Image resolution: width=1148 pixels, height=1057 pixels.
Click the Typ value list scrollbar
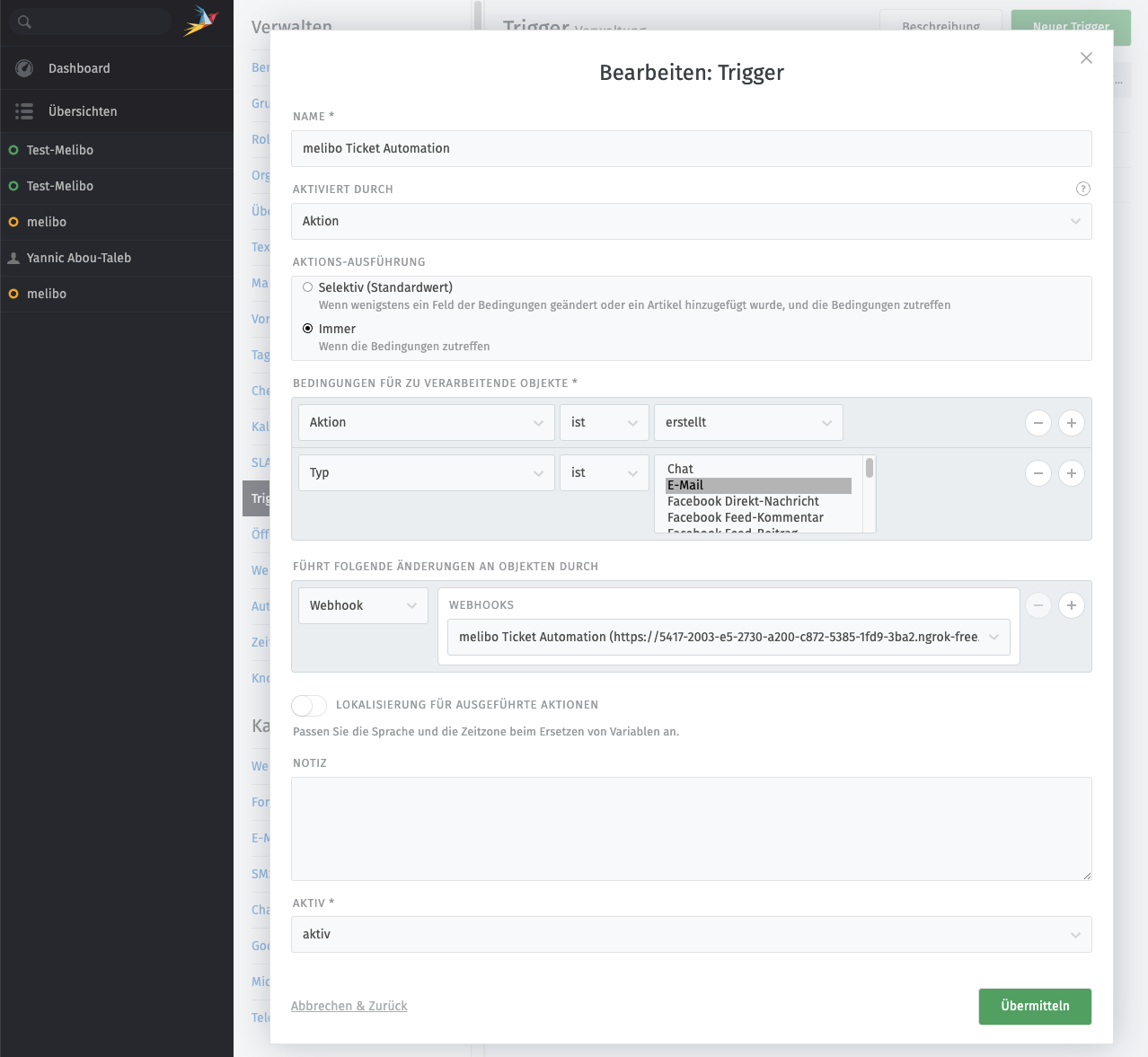(x=869, y=494)
